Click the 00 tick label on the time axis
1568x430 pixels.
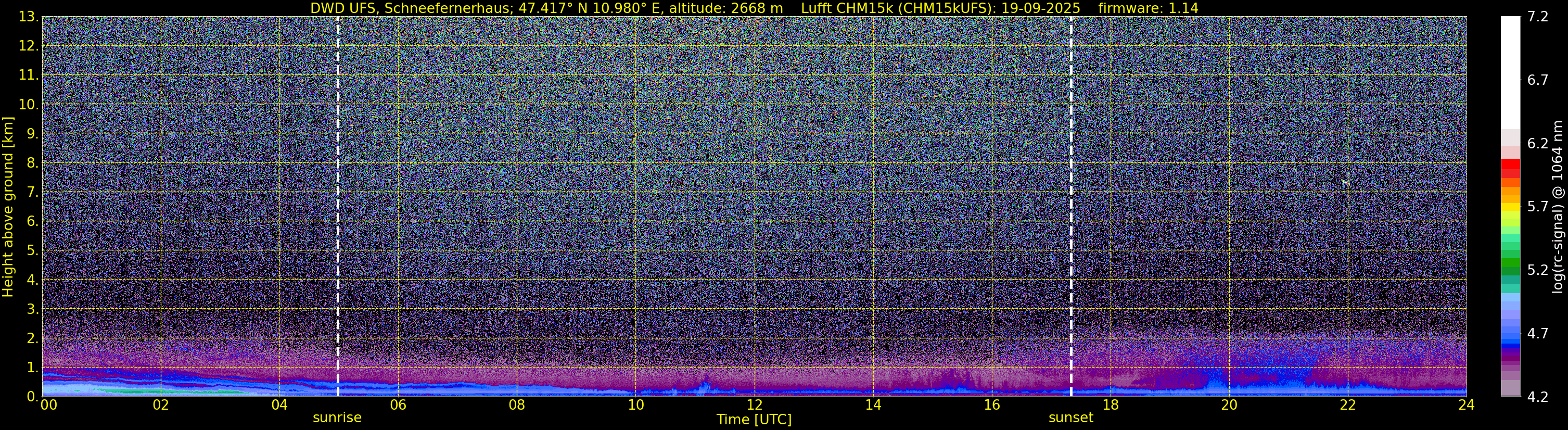pos(49,406)
